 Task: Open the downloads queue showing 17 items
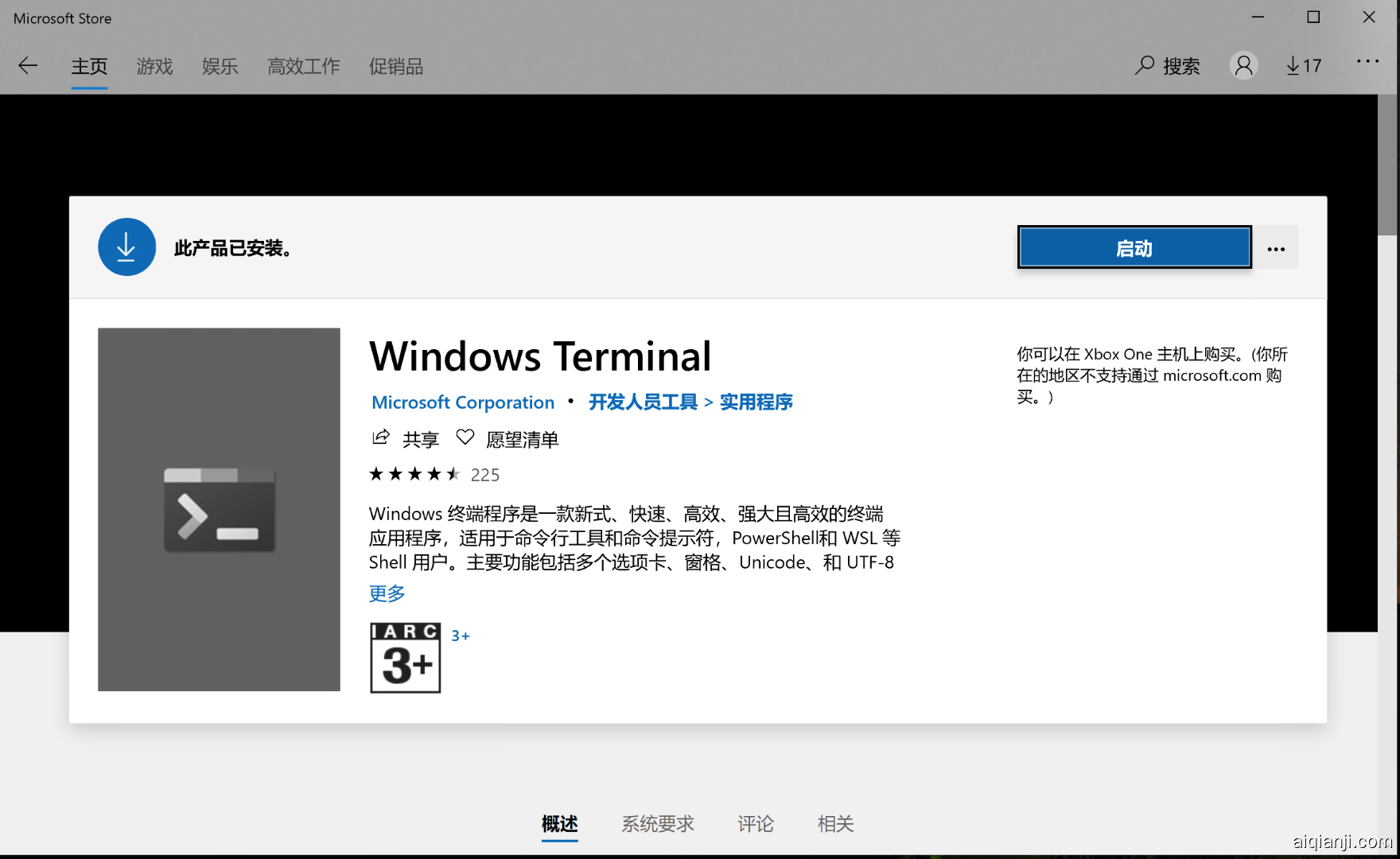tap(1303, 66)
